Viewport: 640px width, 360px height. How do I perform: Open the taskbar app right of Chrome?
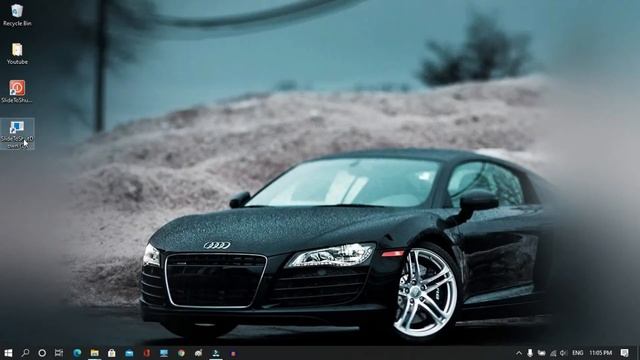[198, 353]
